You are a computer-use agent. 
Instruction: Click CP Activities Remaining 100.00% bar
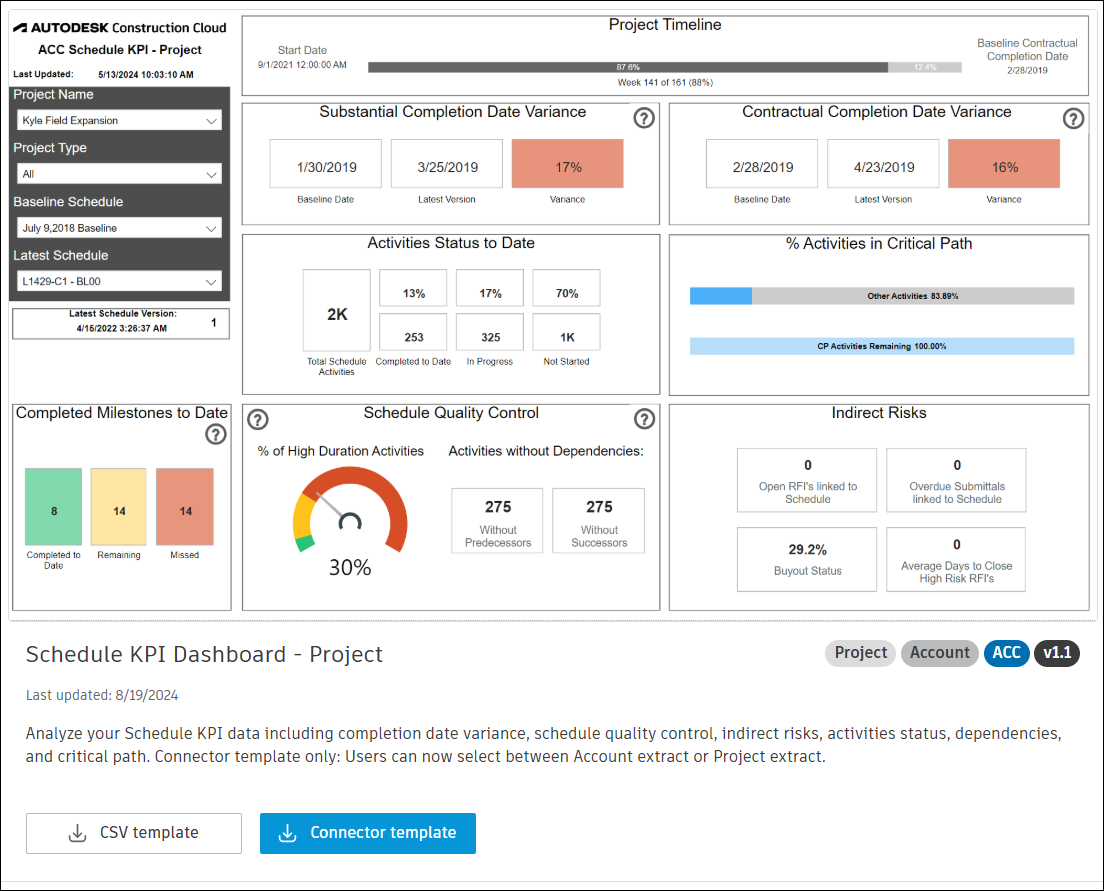pos(882,346)
